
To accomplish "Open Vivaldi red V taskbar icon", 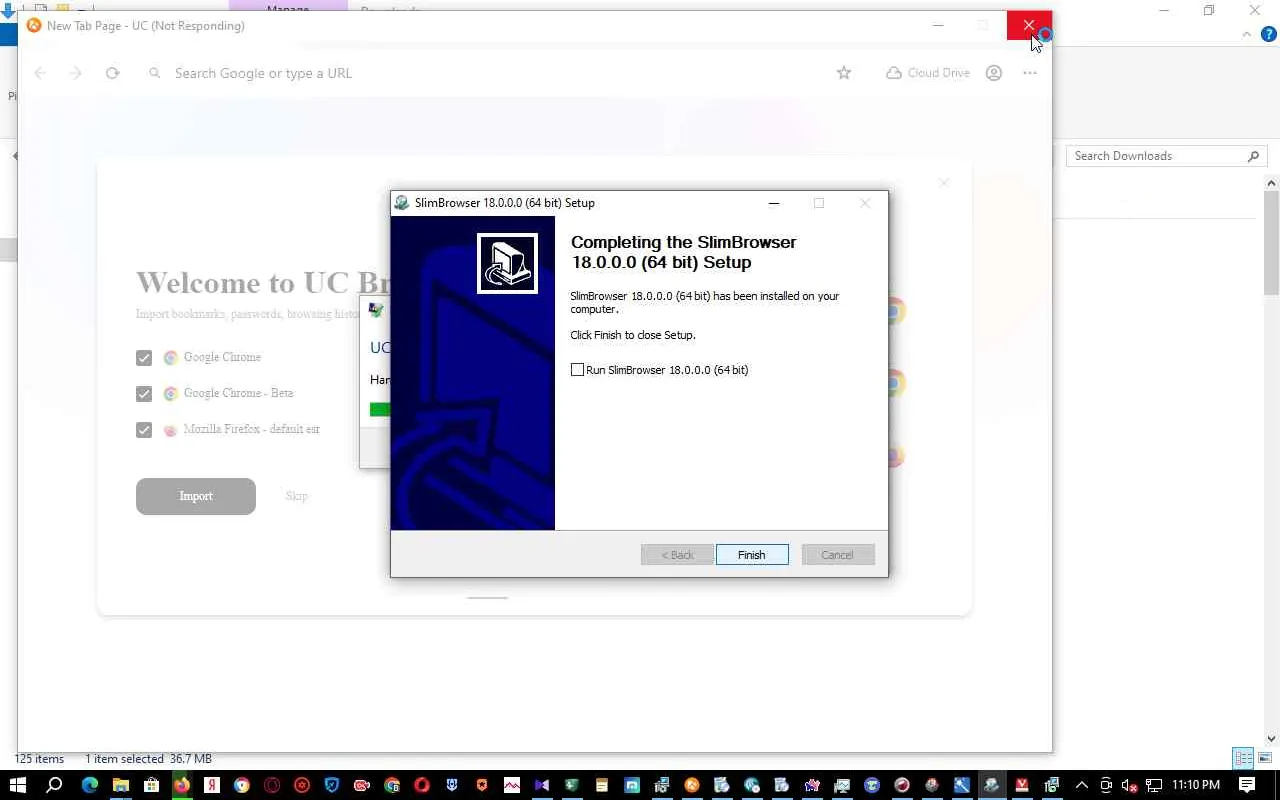I will (x=1022, y=785).
